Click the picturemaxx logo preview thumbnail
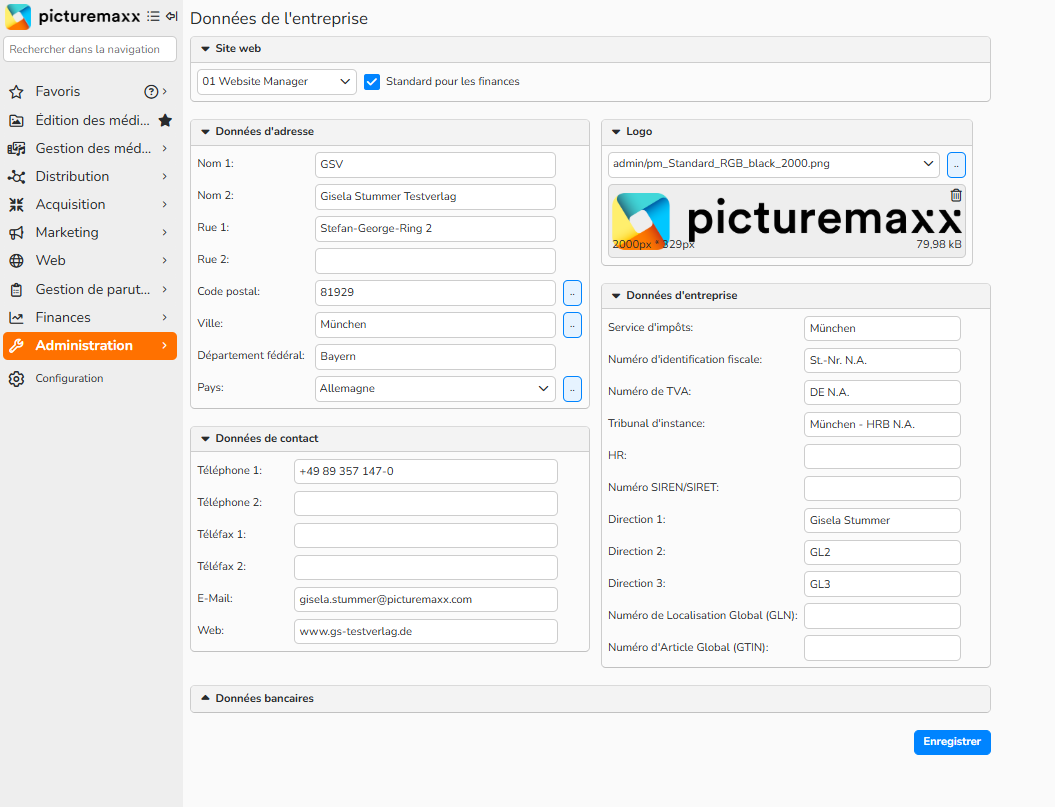The width and height of the screenshot is (1055, 807). 787,221
